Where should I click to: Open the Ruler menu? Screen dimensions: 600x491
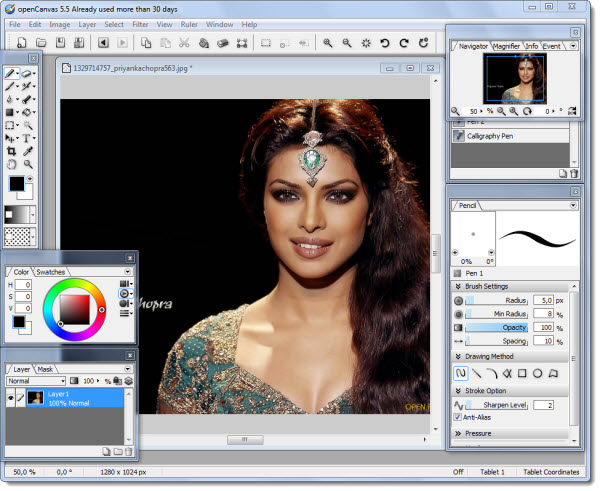point(189,24)
